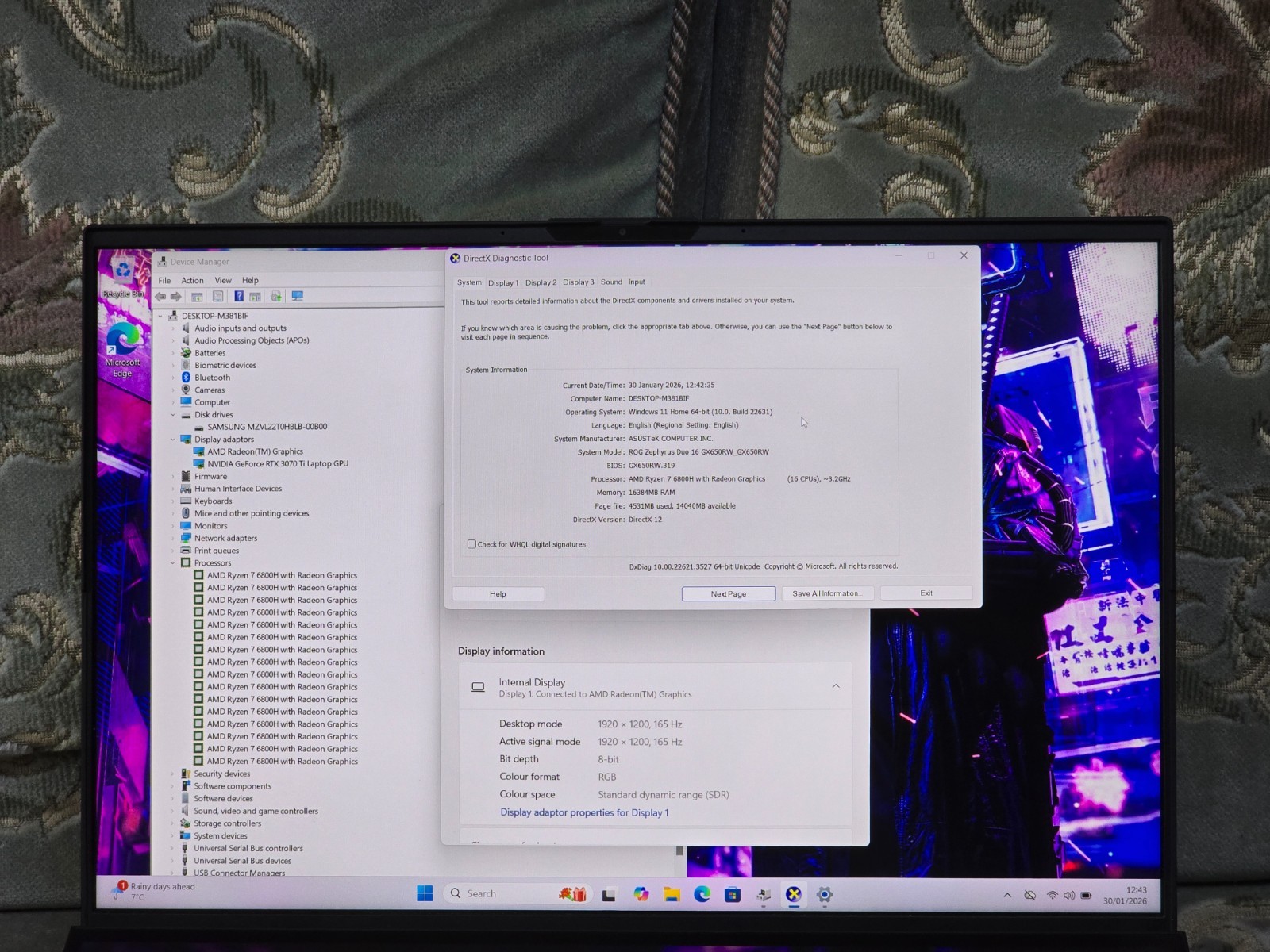Open Task View from the taskbar

click(x=609, y=895)
